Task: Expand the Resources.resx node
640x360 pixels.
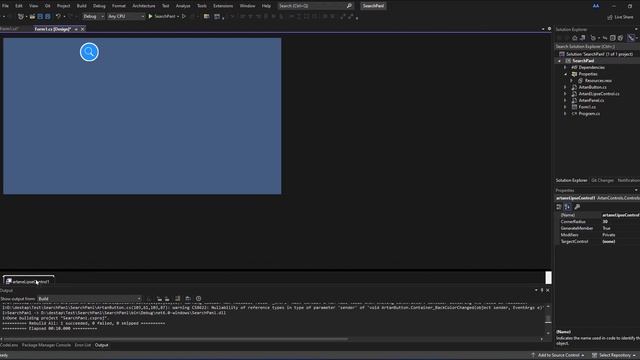Action: click(x=571, y=81)
